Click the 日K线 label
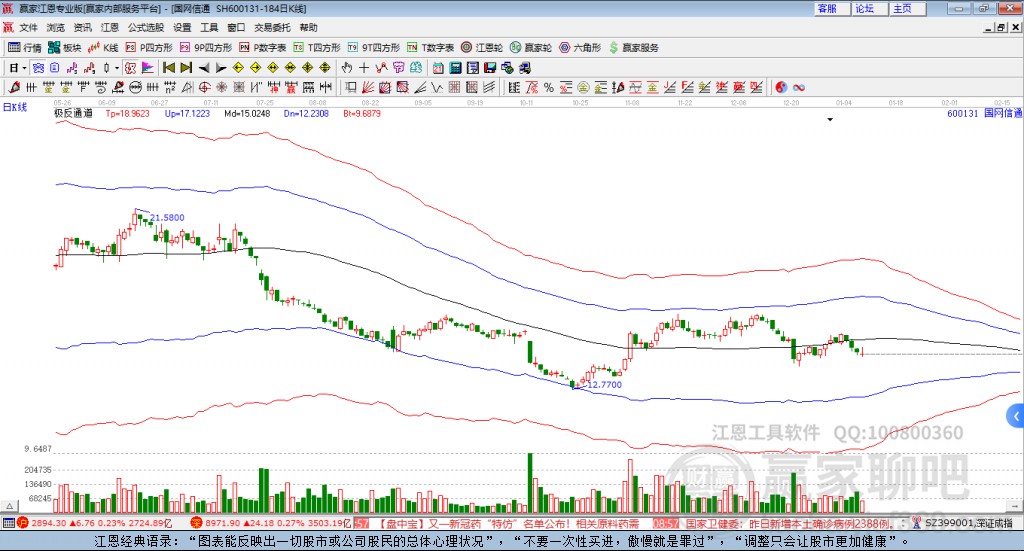 point(15,107)
